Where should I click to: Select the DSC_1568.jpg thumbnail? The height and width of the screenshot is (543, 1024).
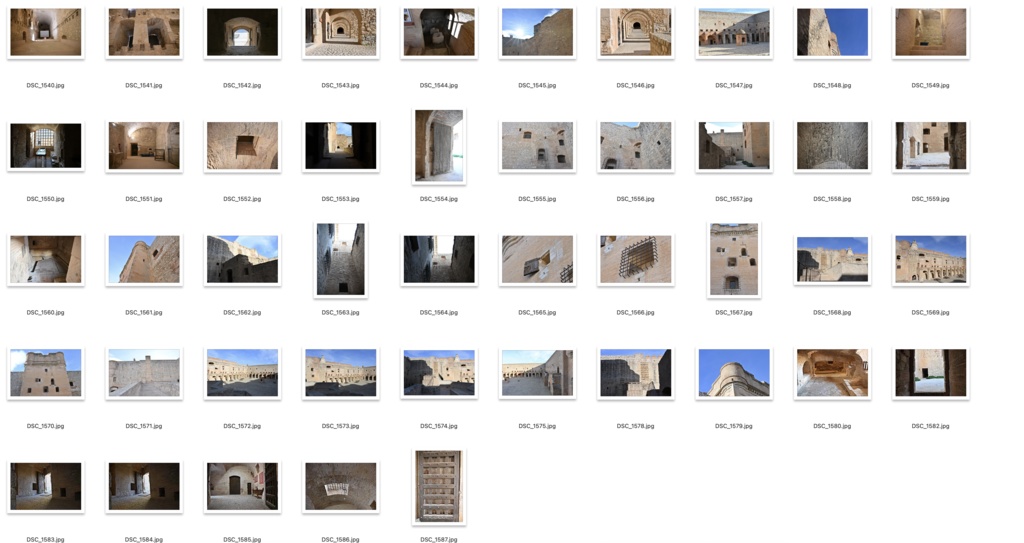[832, 259]
